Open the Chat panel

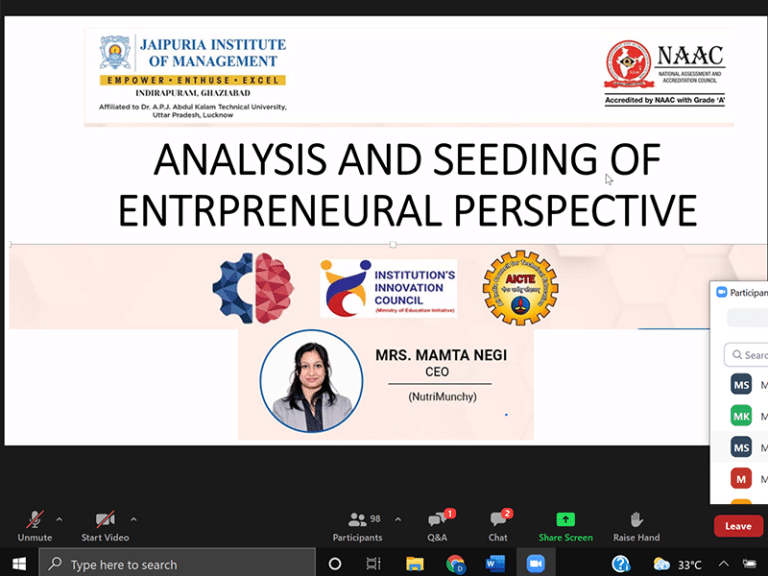click(x=498, y=520)
